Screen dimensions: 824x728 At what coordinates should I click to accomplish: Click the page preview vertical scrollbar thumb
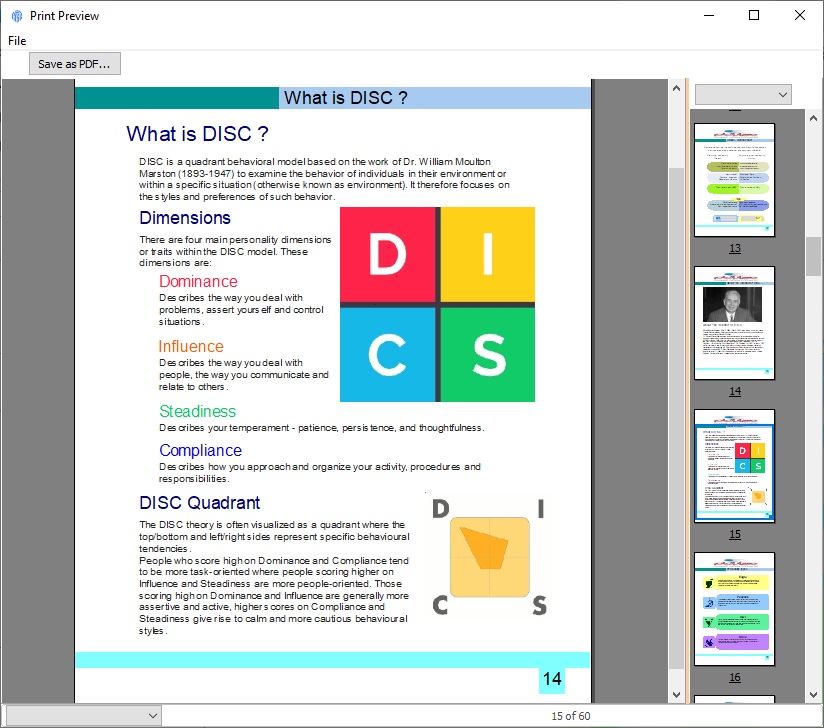[676, 419]
